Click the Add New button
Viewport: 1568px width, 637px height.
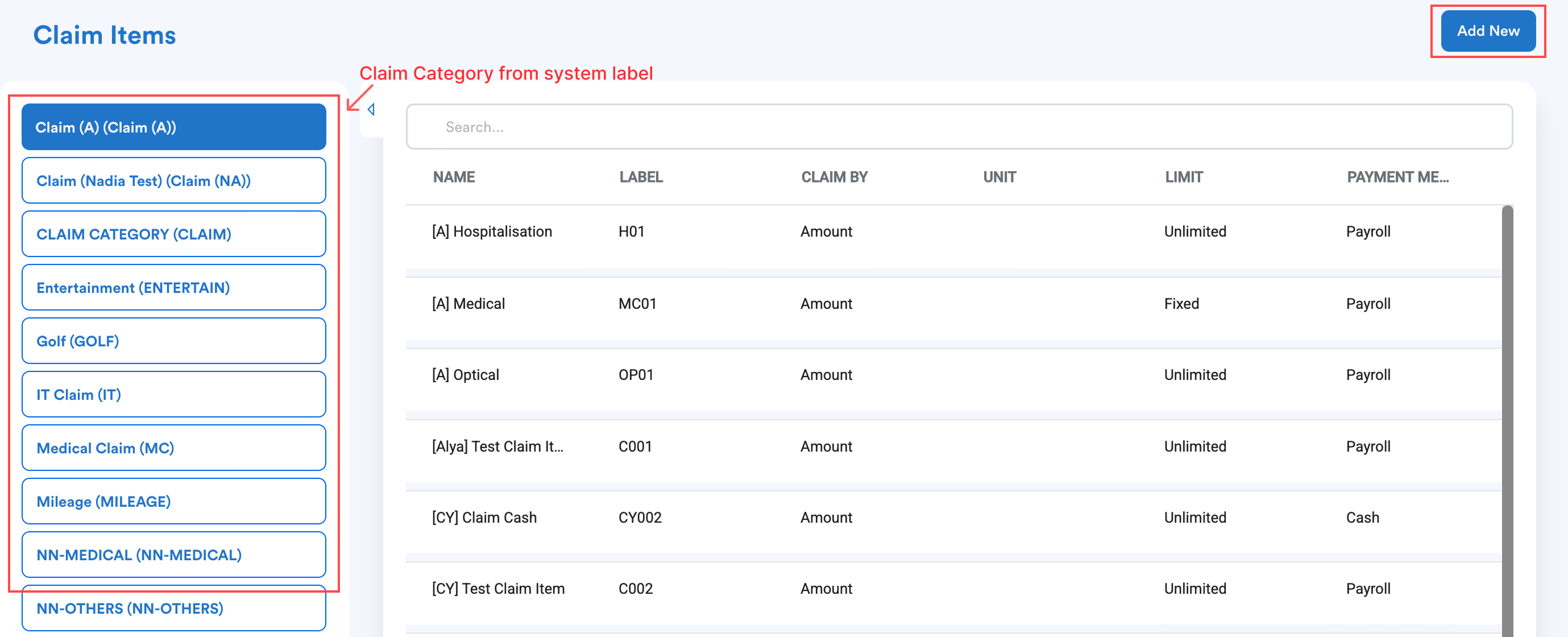point(1487,31)
